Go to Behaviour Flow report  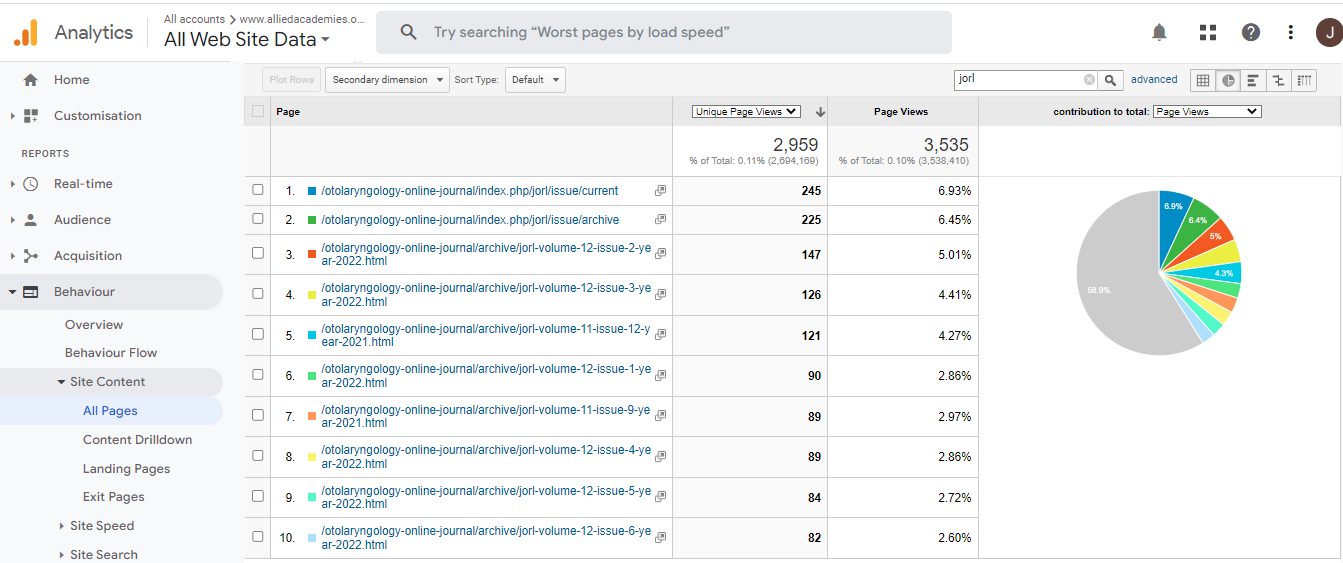[x=111, y=352]
